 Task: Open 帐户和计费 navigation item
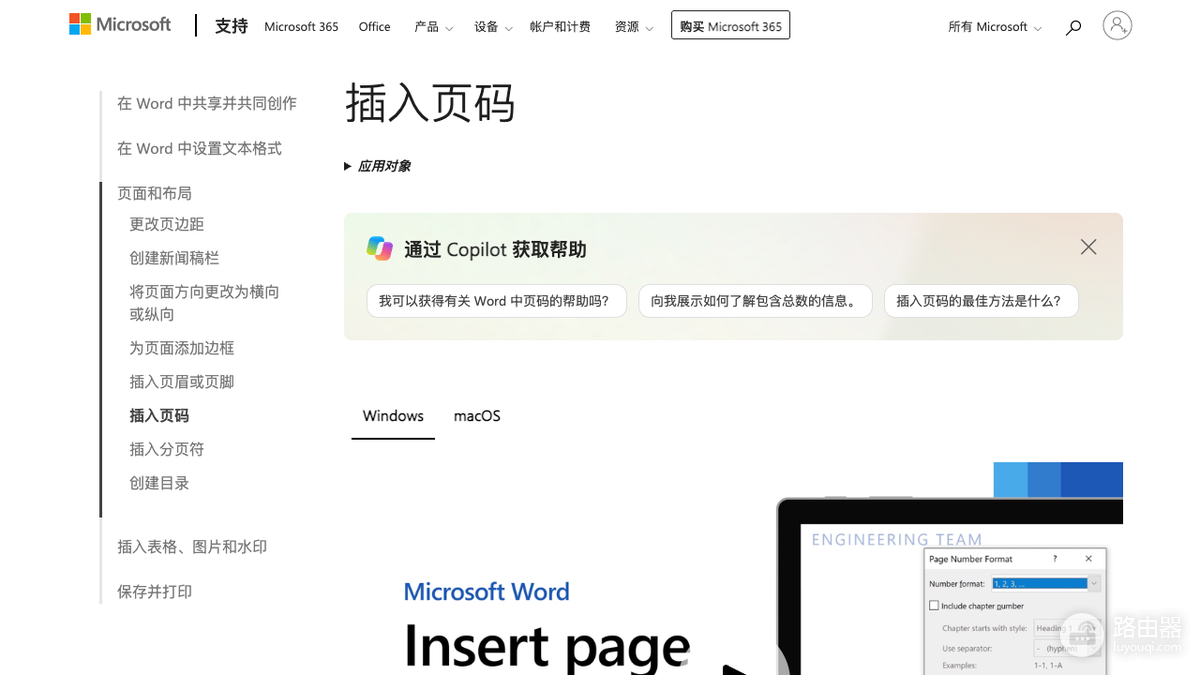click(x=560, y=27)
